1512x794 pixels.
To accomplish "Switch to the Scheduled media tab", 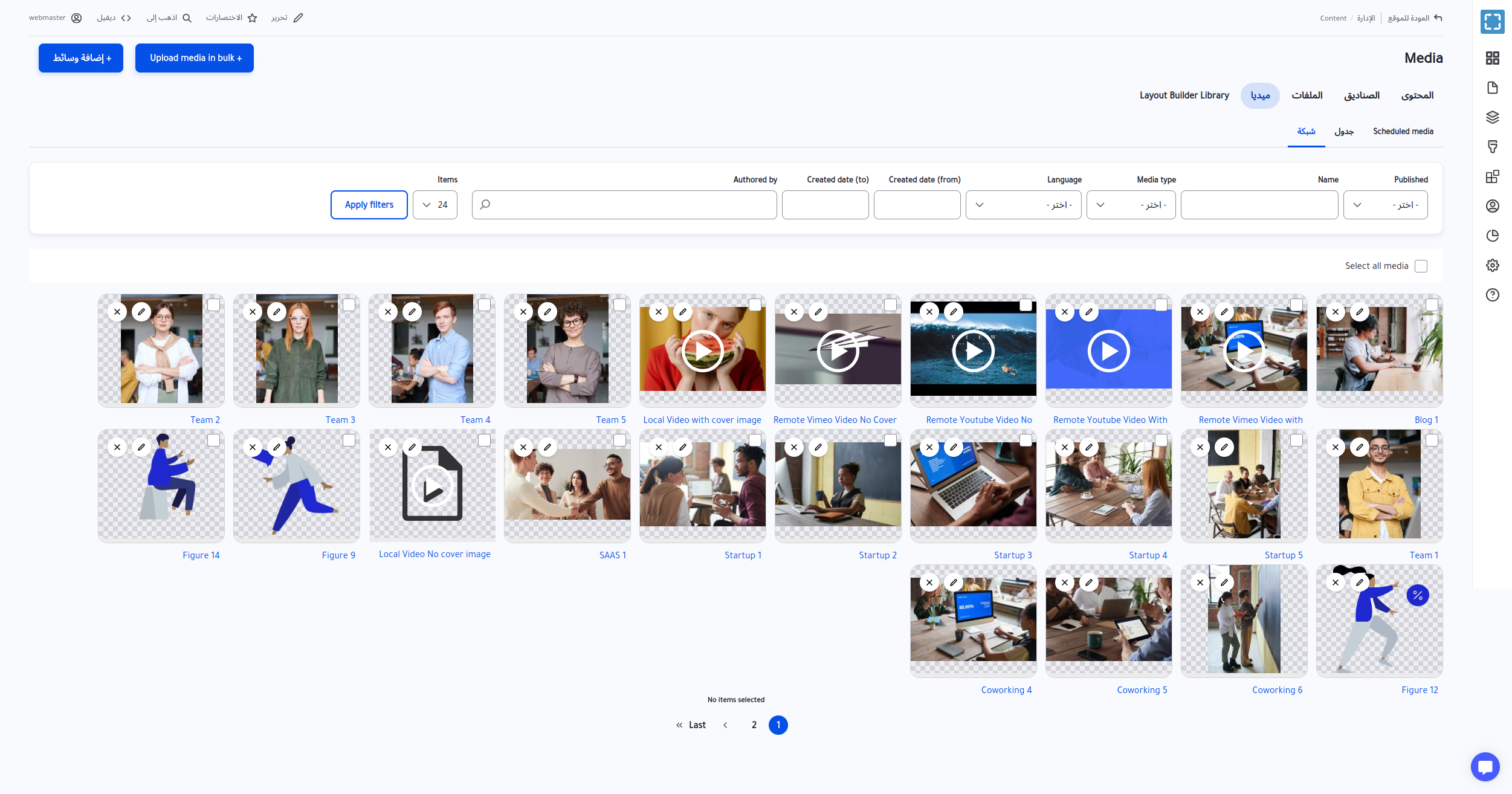I will coord(1403,131).
